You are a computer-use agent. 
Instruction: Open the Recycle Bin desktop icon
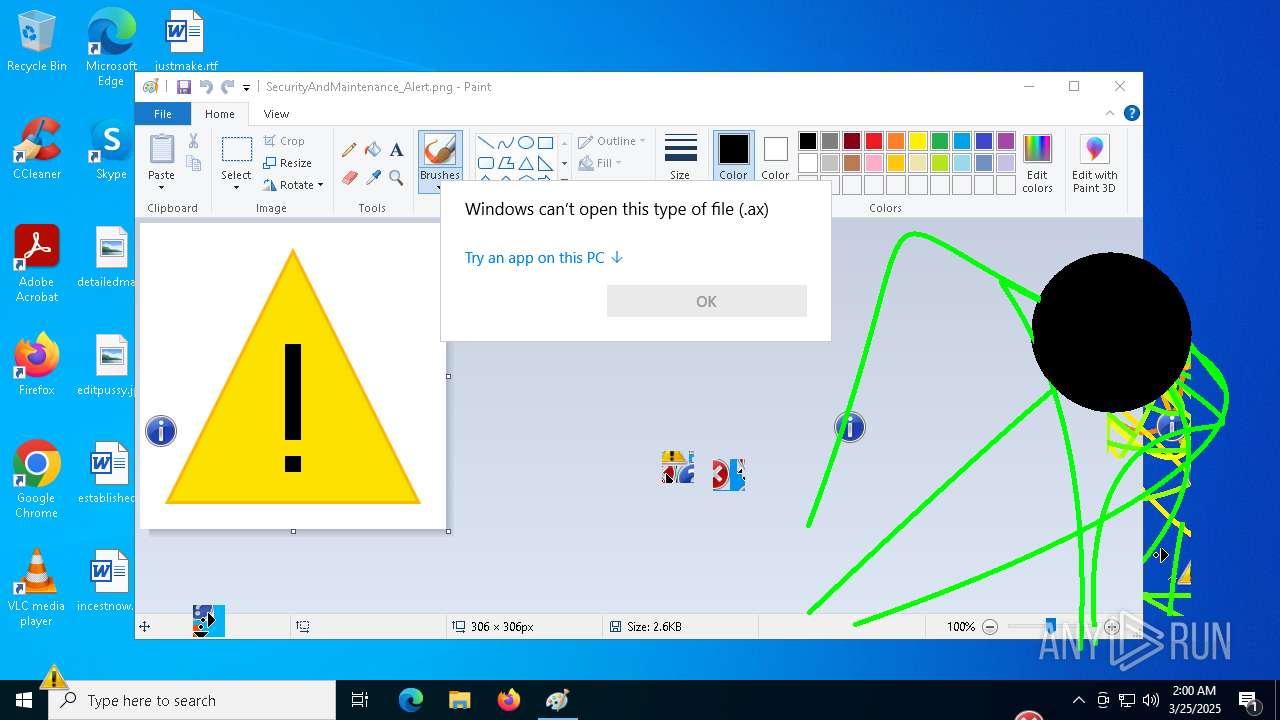pyautogui.click(x=37, y=41)
